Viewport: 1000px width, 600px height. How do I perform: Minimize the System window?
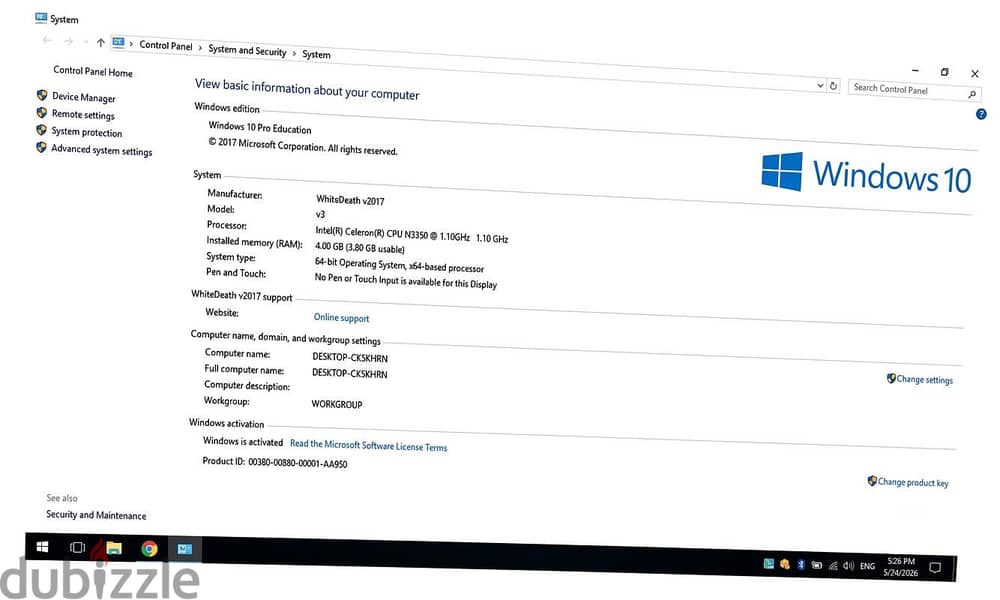915,71
